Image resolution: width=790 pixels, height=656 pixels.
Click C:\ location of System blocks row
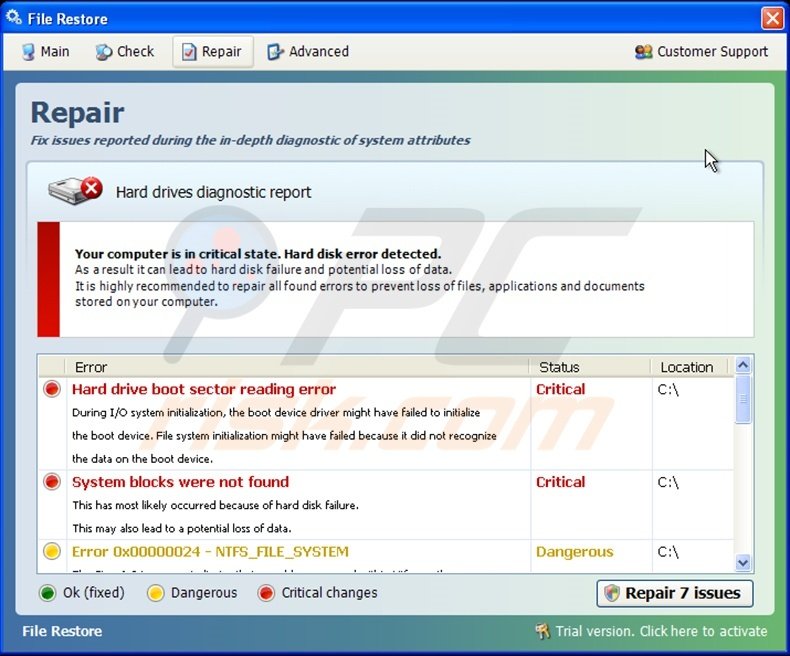pos(668,482)
